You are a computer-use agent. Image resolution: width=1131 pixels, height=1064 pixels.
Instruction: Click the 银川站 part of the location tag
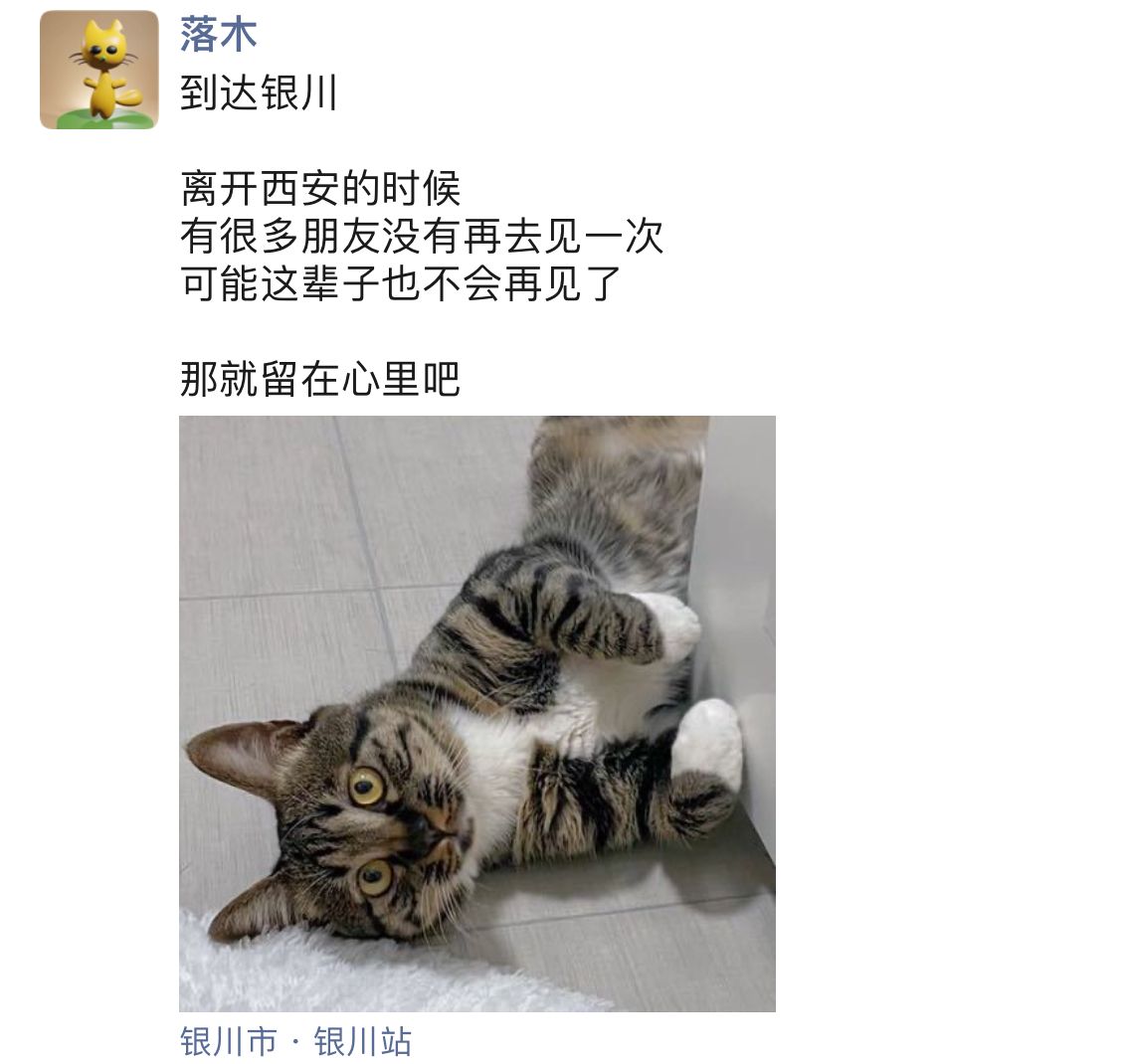pos(363,1042)
